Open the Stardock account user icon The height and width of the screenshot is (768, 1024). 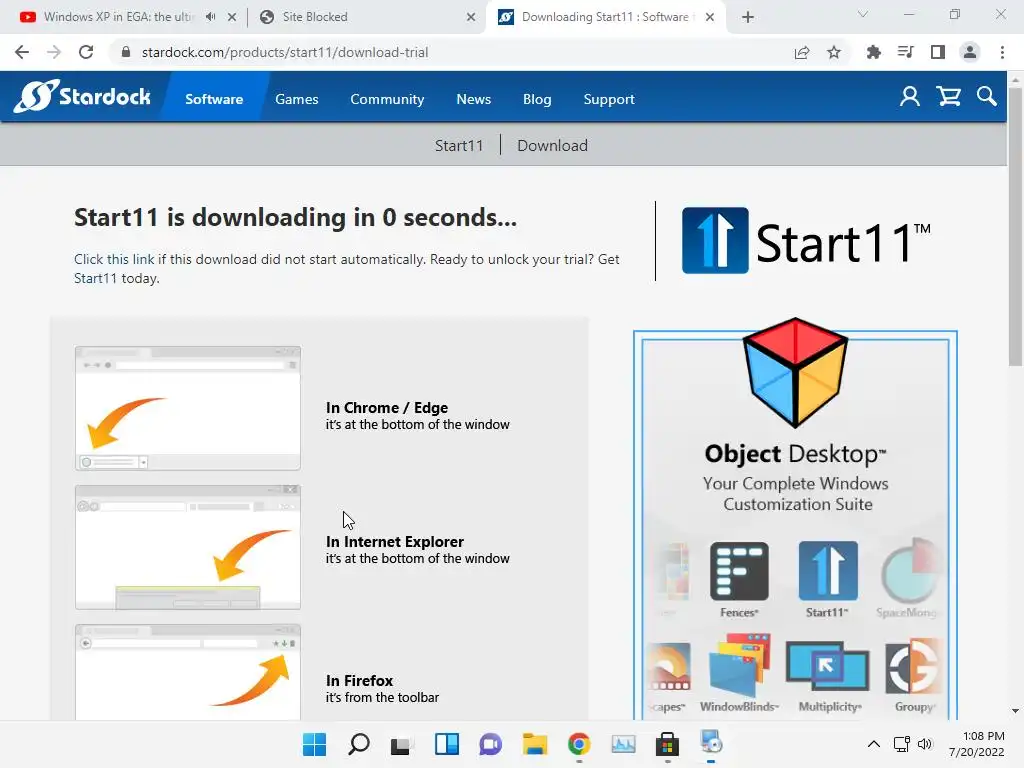pos(910,97)
